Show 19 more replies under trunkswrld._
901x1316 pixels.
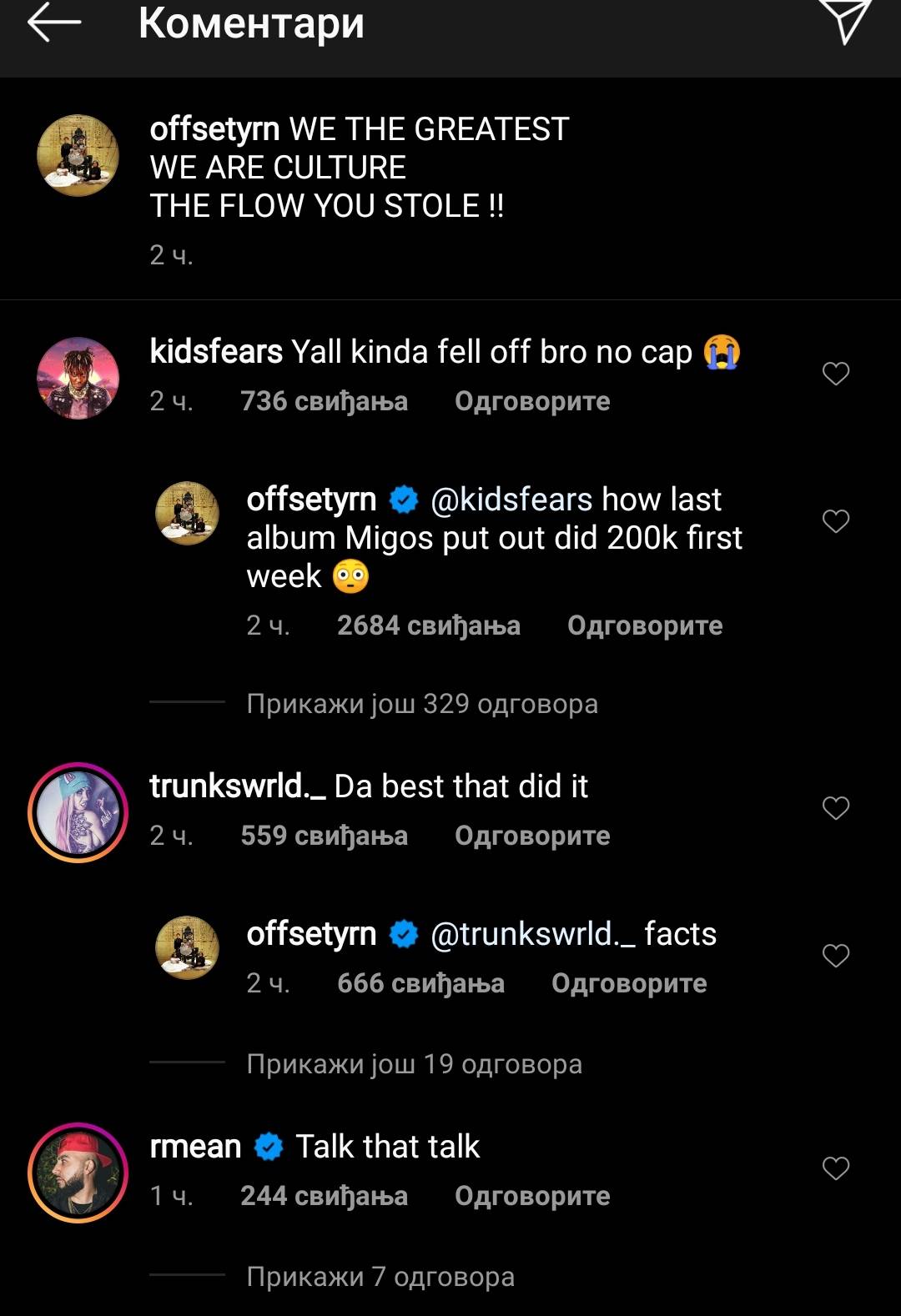415,1064
